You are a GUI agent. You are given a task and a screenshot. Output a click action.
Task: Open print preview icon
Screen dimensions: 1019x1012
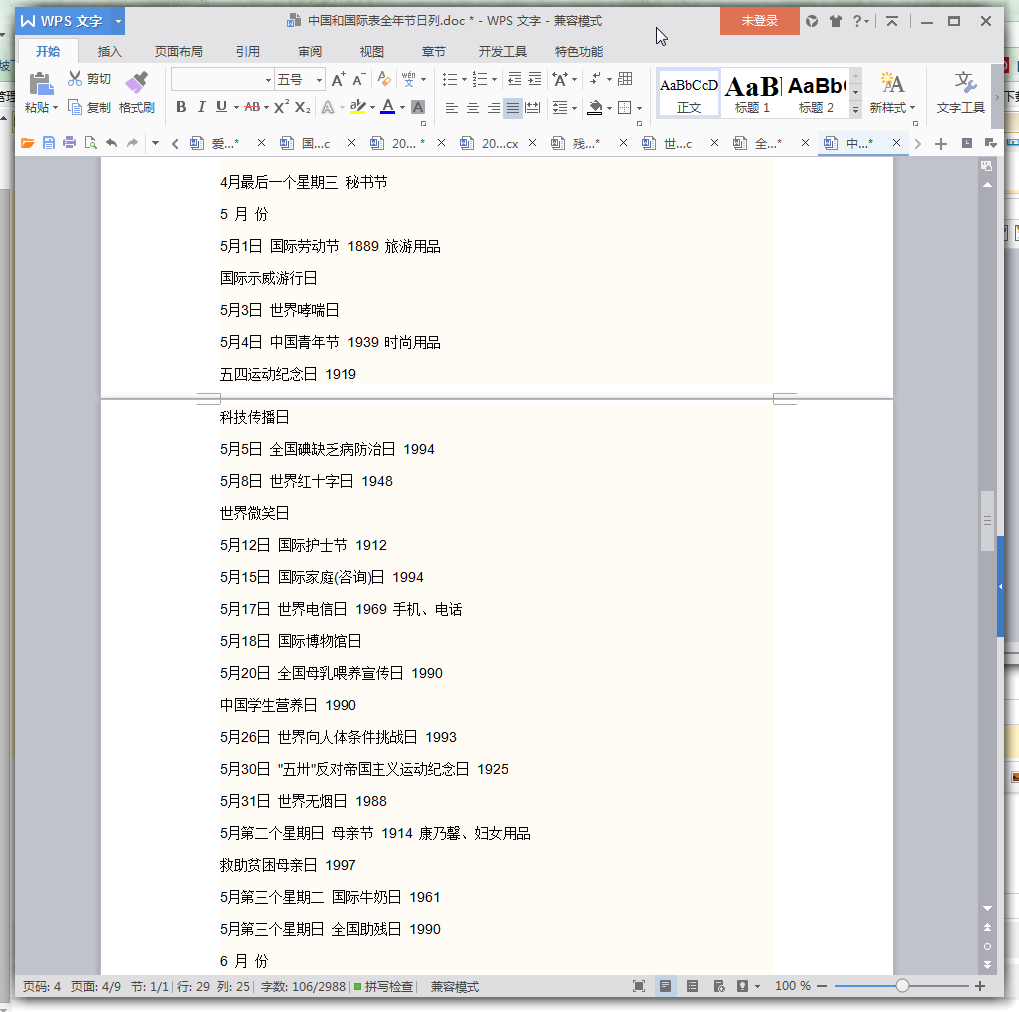coord(90,143)
